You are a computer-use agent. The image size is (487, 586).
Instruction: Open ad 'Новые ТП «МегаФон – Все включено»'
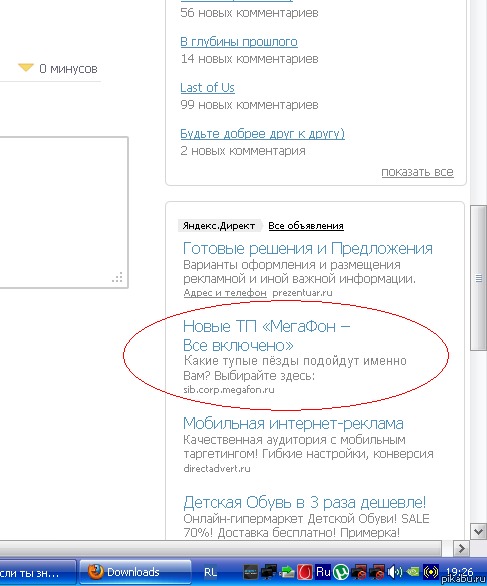pos(266,336)
